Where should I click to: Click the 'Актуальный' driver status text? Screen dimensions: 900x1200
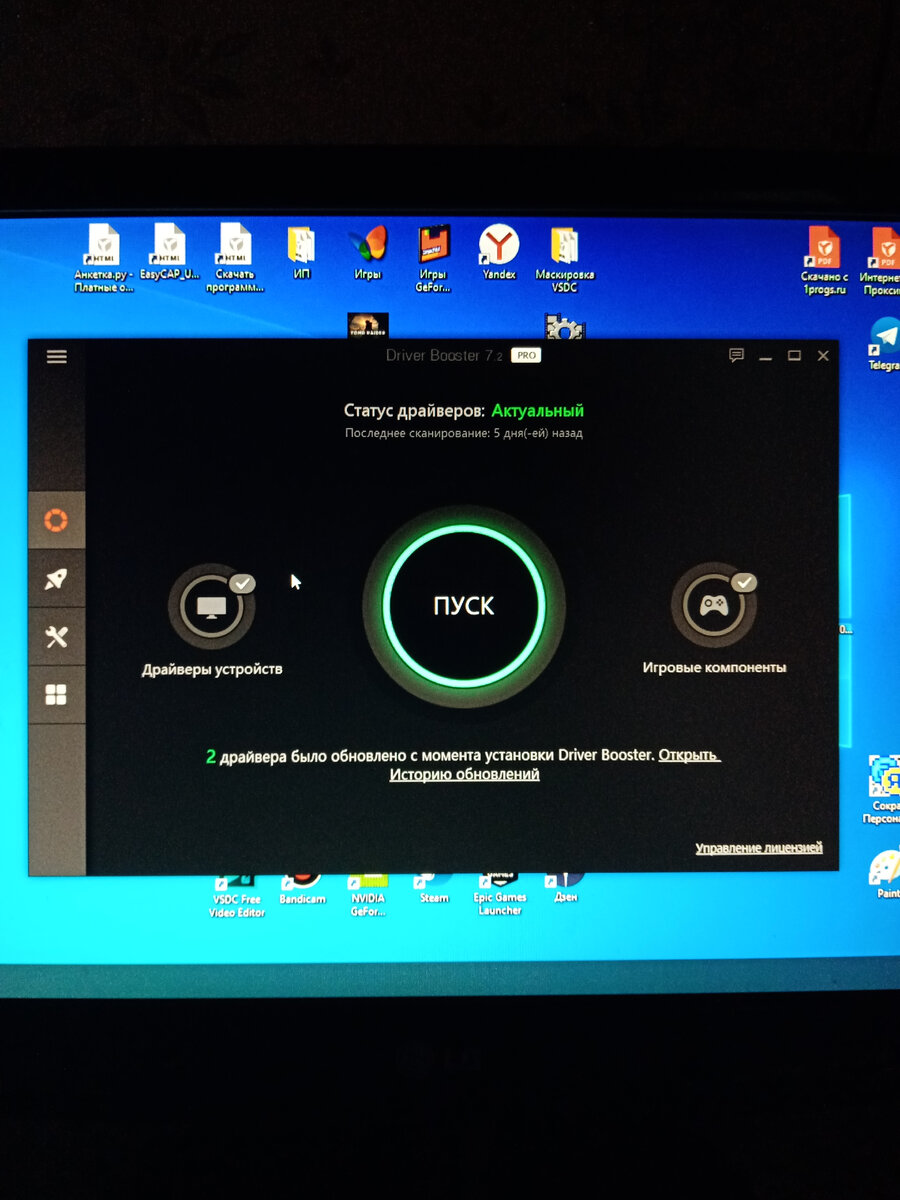(x=538, y=410)
